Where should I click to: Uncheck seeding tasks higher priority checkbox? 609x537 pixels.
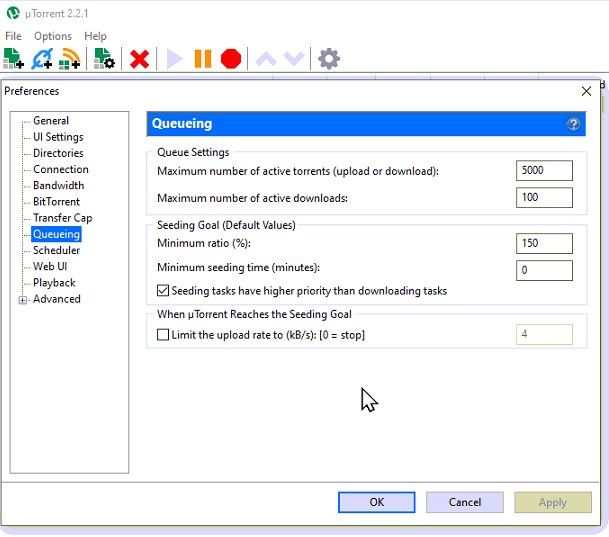coord(164,291)
